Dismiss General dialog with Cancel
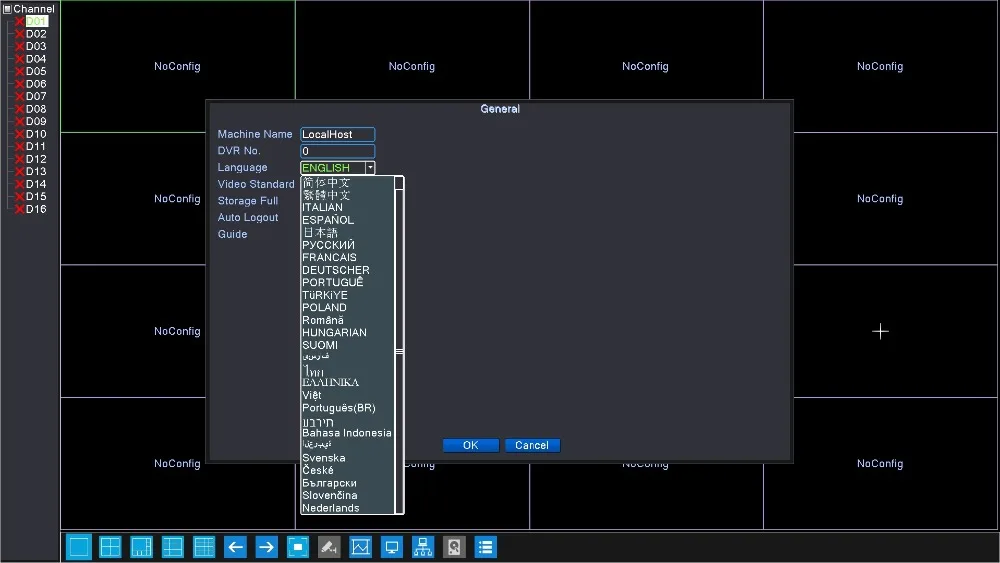1000x563 pixels. click(x=532, y=446)
